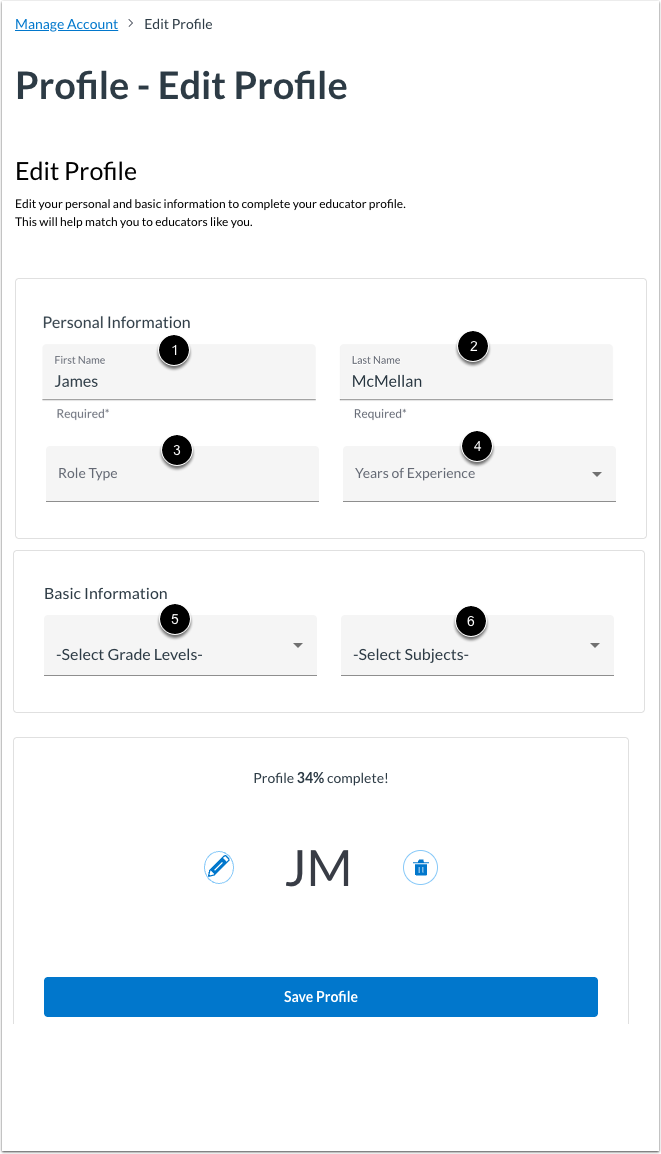
Task: Click callout badge 3 above Role Type
Action: [x=177, y=451]
